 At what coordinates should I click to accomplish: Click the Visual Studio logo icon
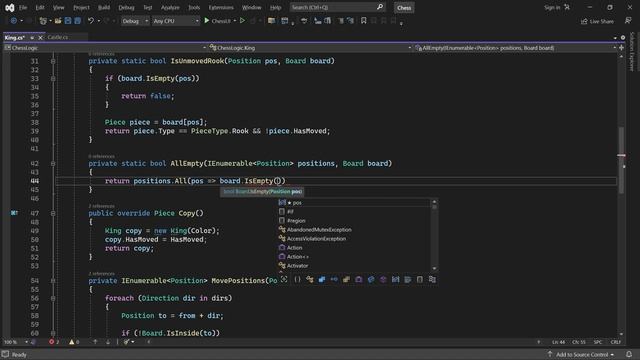[x=9, y=7]
